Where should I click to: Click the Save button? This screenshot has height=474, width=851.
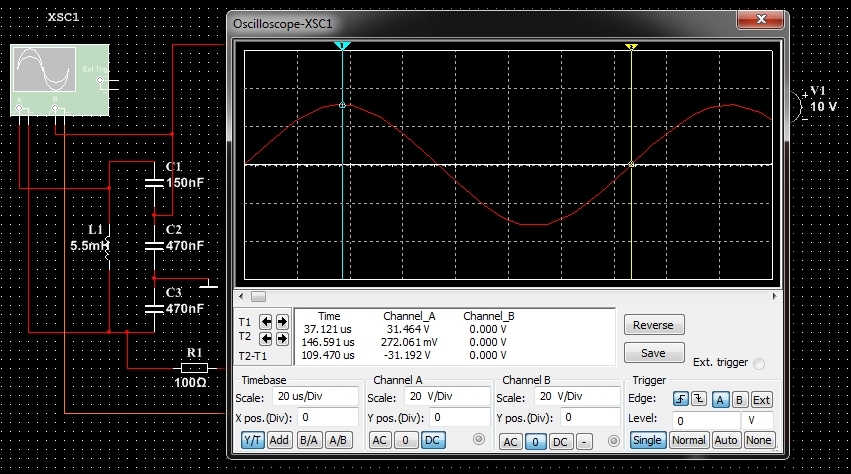pyautogui.click(x=653, y=353)
